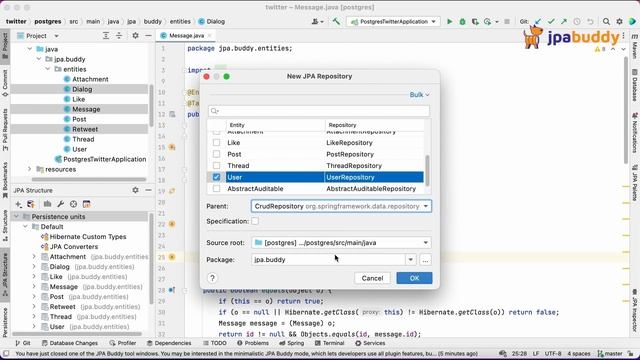The width and height of the screenshot is (640, 360).
Task: Select PostgresTwitterApplication in Project tree
Action: click(x=100, y=159)
